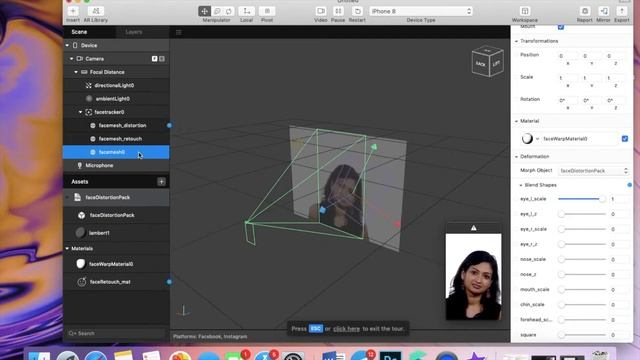This screenshot has height=360, width=640.
Task: Click the view orientation cube
Action: 487,62
